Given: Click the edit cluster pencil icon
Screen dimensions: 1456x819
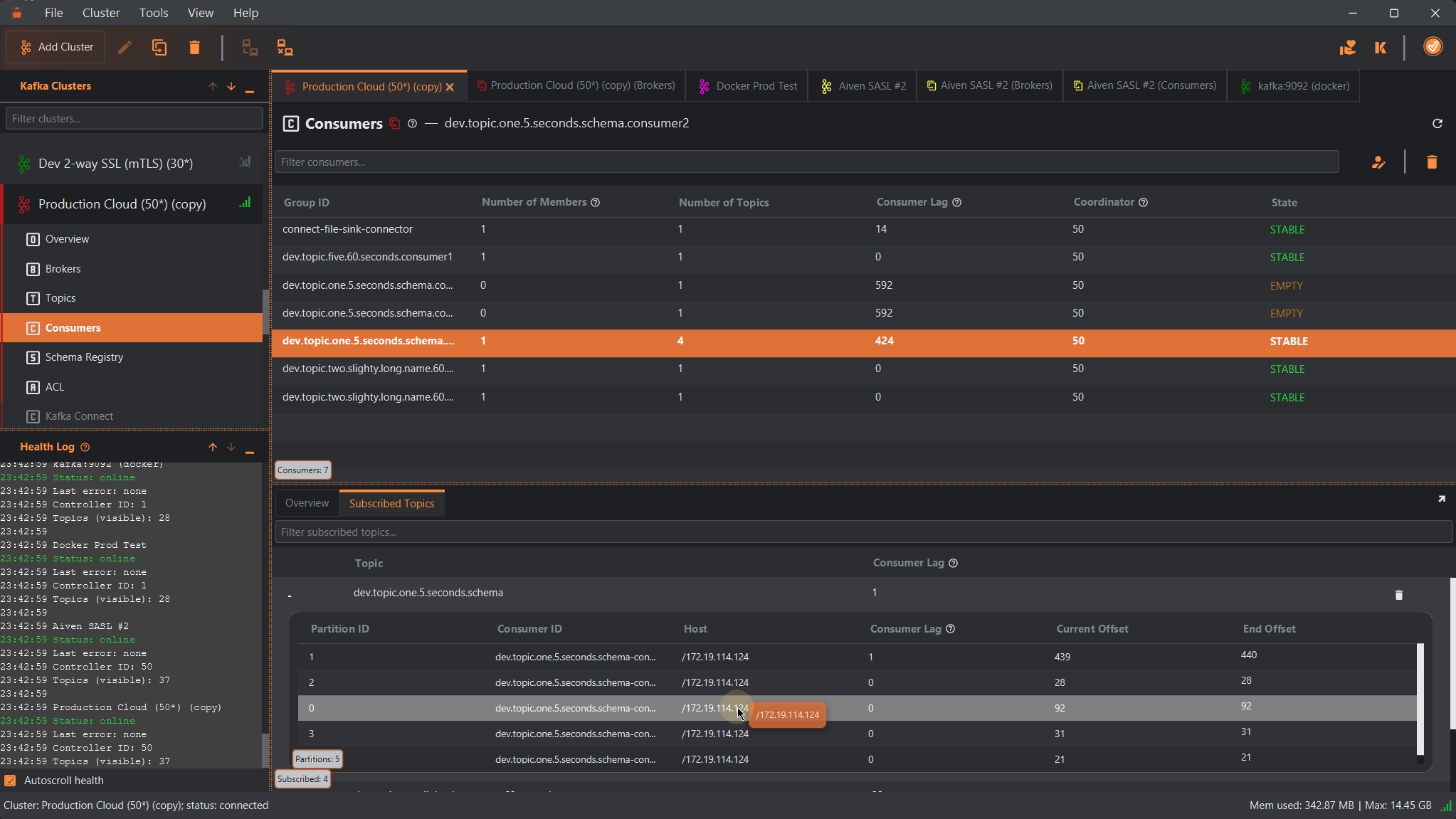Looking at the screenshot, I should (125, 48).
